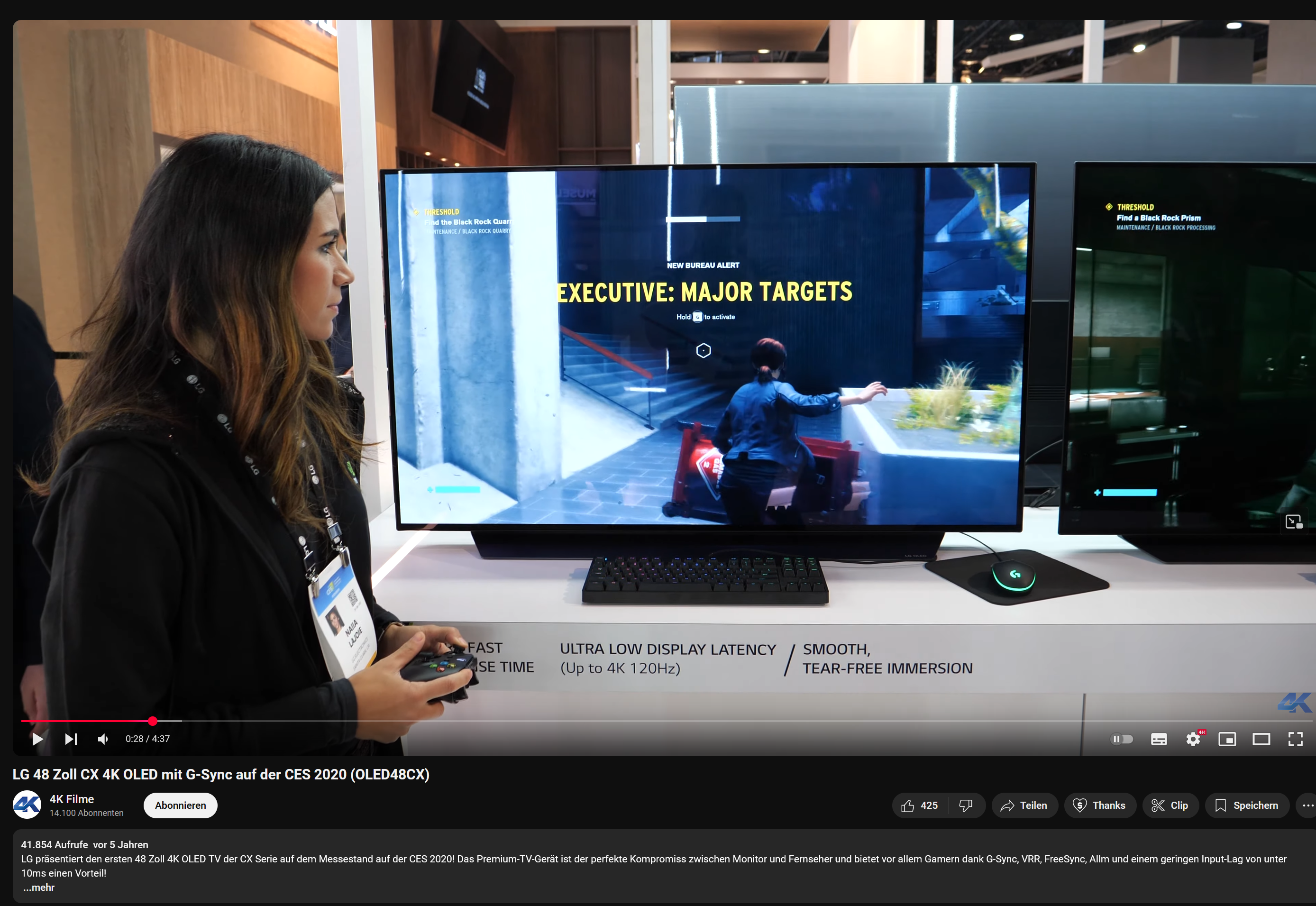Mute the video volume
This screenshot has height=906, width=1316.
pyautogui.click(x=103, y=739)
